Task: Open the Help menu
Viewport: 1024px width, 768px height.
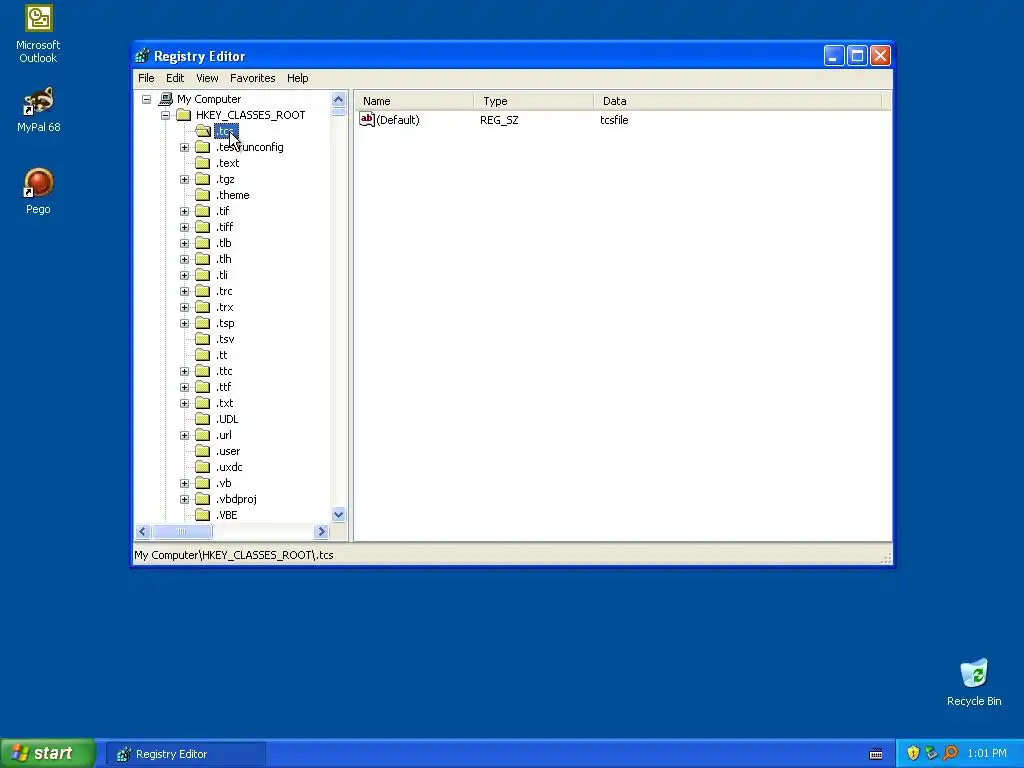Action: pyautogui.click(x=297, y=78)
